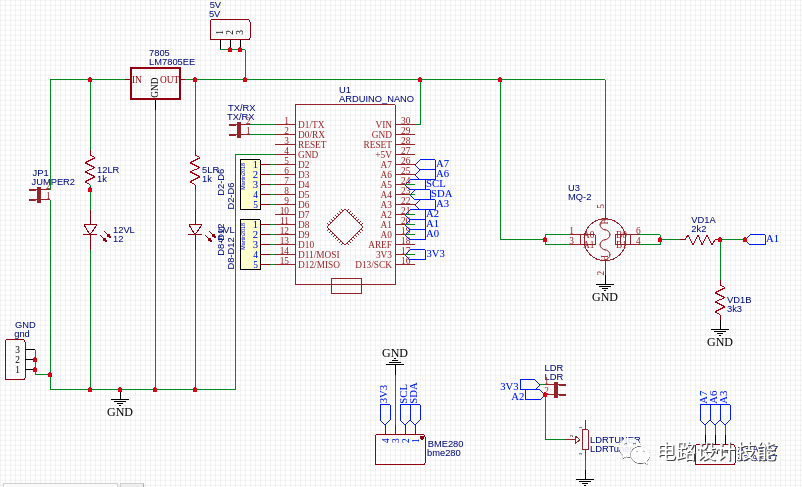Click the 3V3 net flag beside the LDR connector
This screenshot has height=487, width=802.
coord(530,385)
